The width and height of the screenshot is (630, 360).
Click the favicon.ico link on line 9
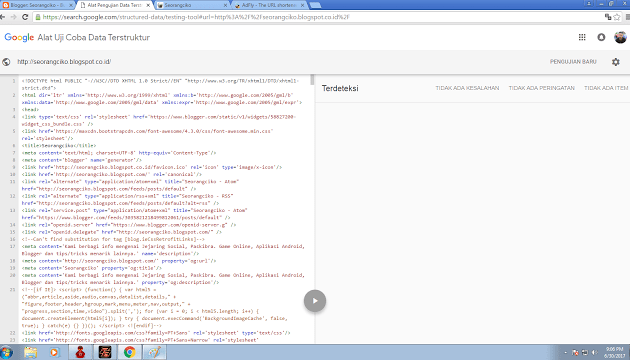152,167
